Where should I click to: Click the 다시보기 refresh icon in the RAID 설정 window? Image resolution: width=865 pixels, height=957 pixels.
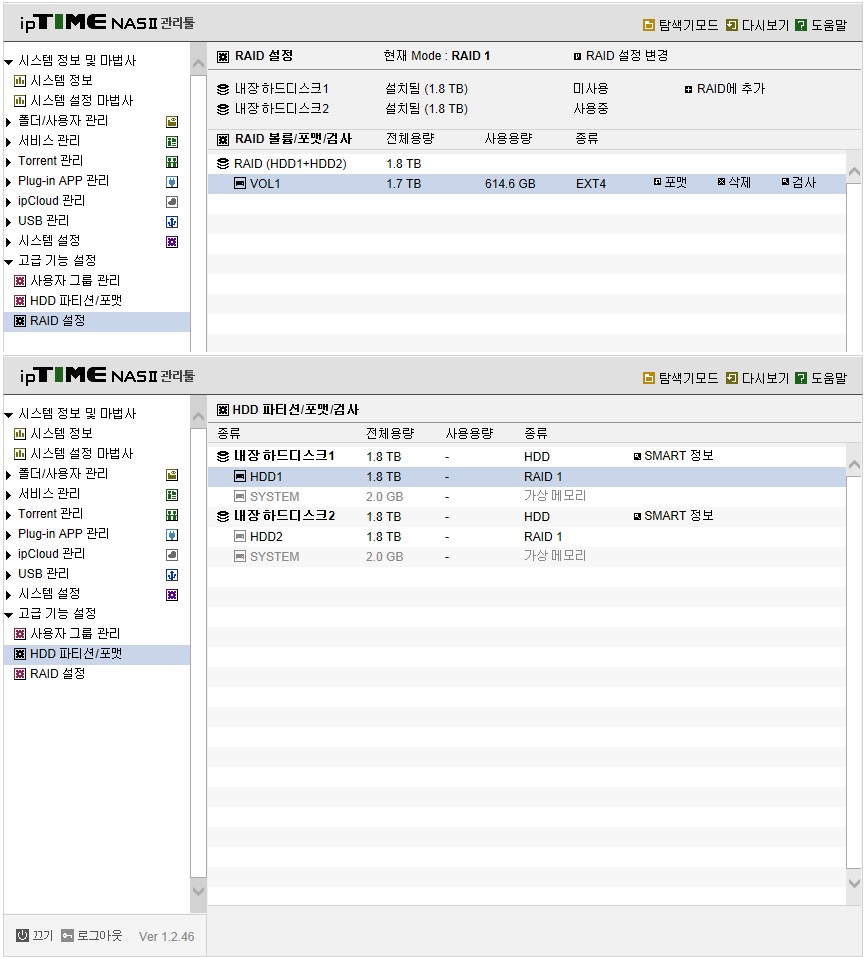pos(731,25)
